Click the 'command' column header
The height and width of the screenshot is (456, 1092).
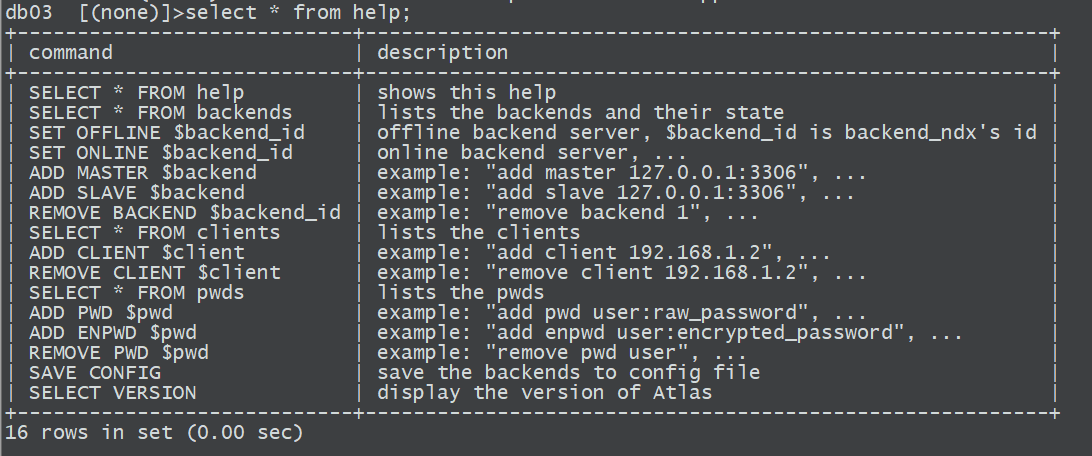[x=70, y=52]
